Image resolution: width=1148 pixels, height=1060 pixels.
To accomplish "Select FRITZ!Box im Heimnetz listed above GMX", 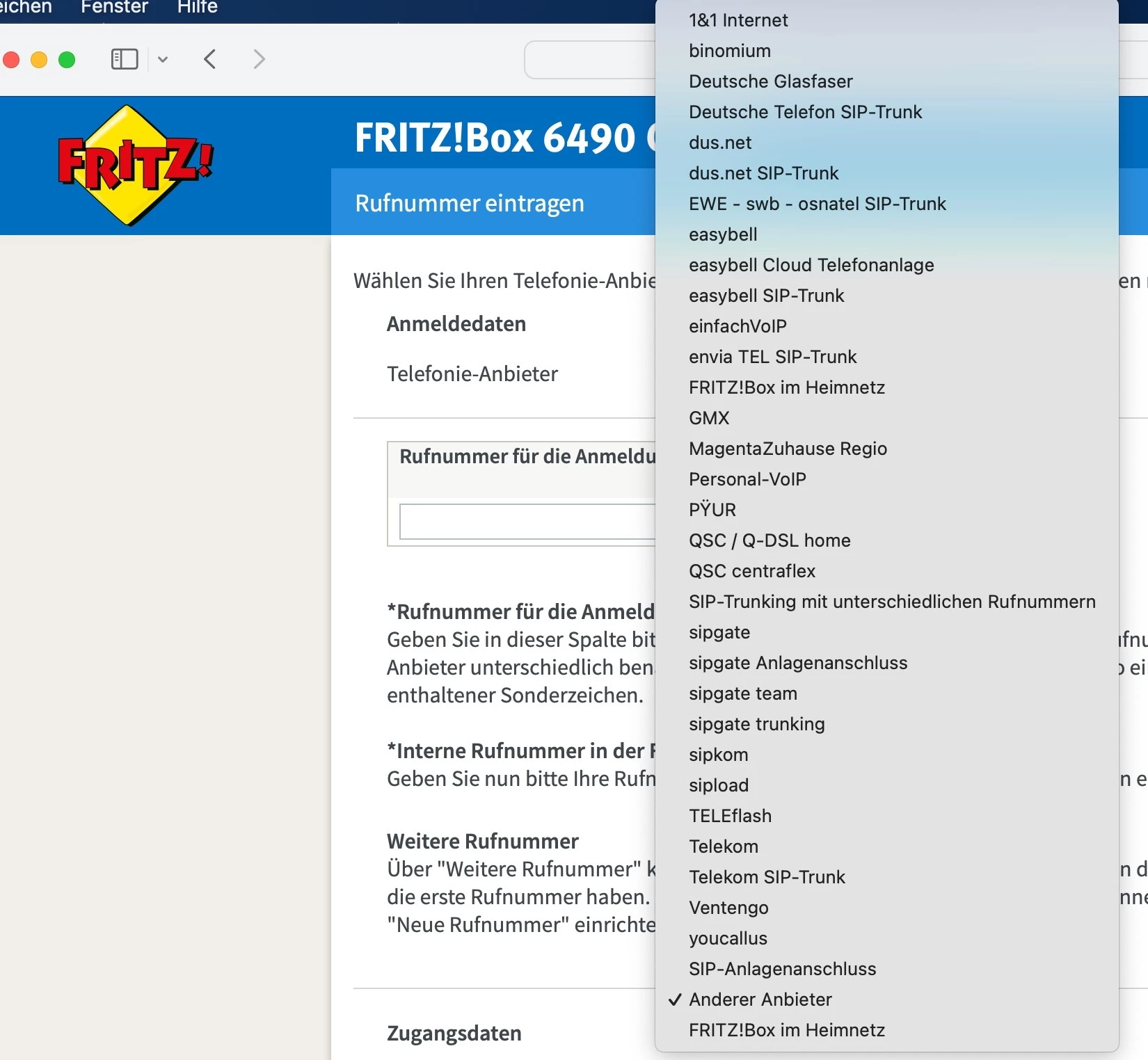I will pos(887,387).
